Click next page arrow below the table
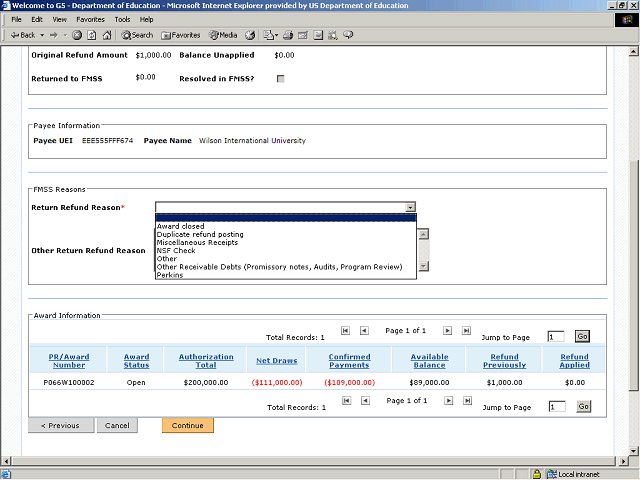This screenshot has width=640, height=480. (448, 400)
